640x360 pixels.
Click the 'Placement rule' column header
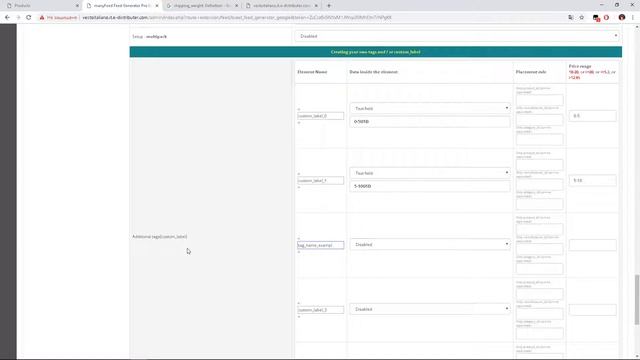tap(531, 72)
